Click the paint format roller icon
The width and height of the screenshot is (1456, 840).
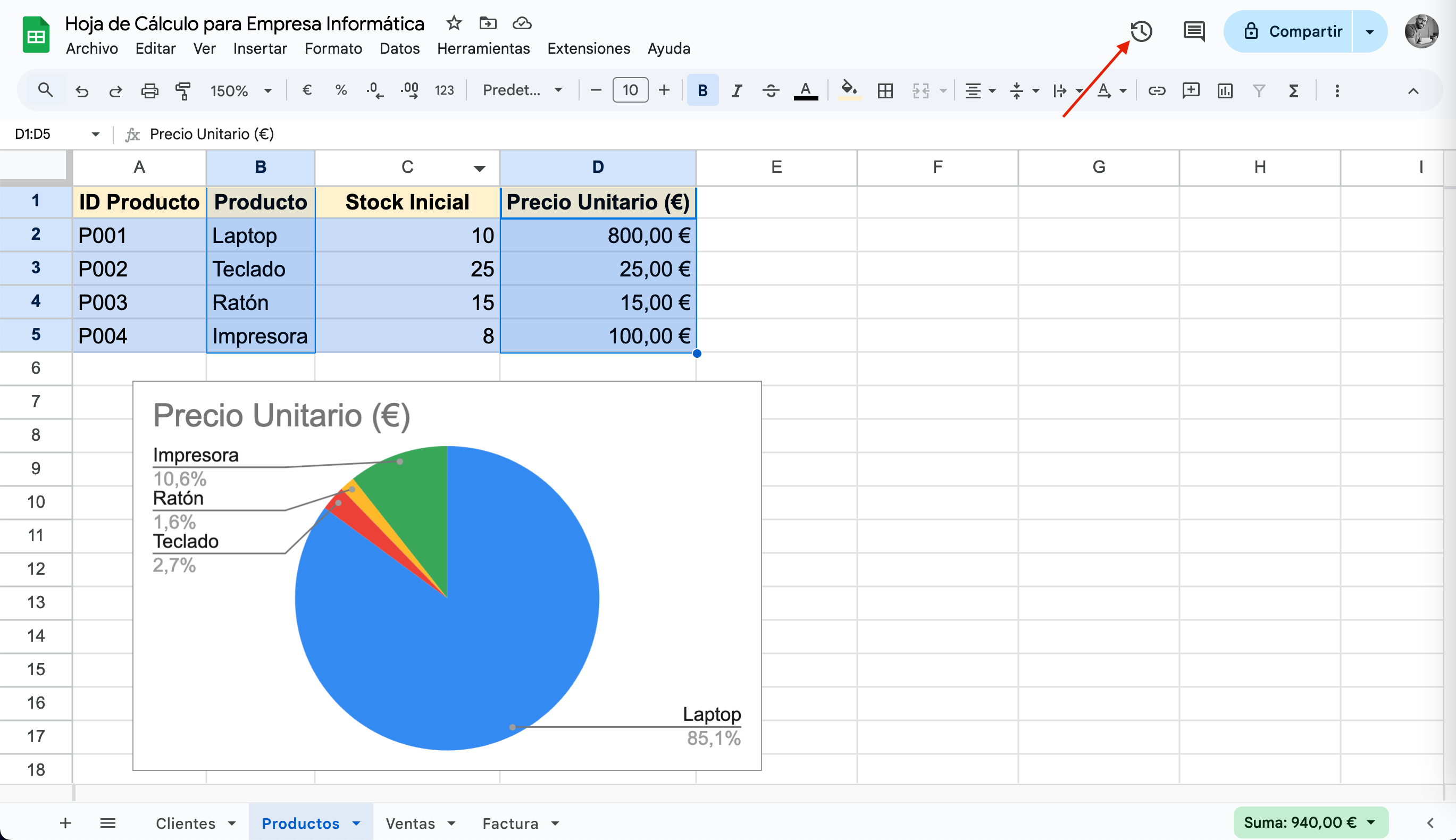pos(183,90)
